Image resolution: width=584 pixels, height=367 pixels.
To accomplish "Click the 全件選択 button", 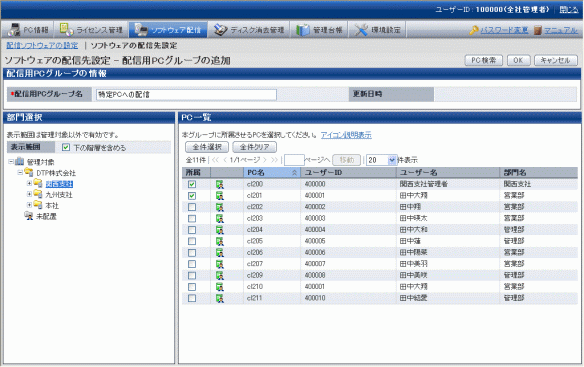I will (207, 147).
